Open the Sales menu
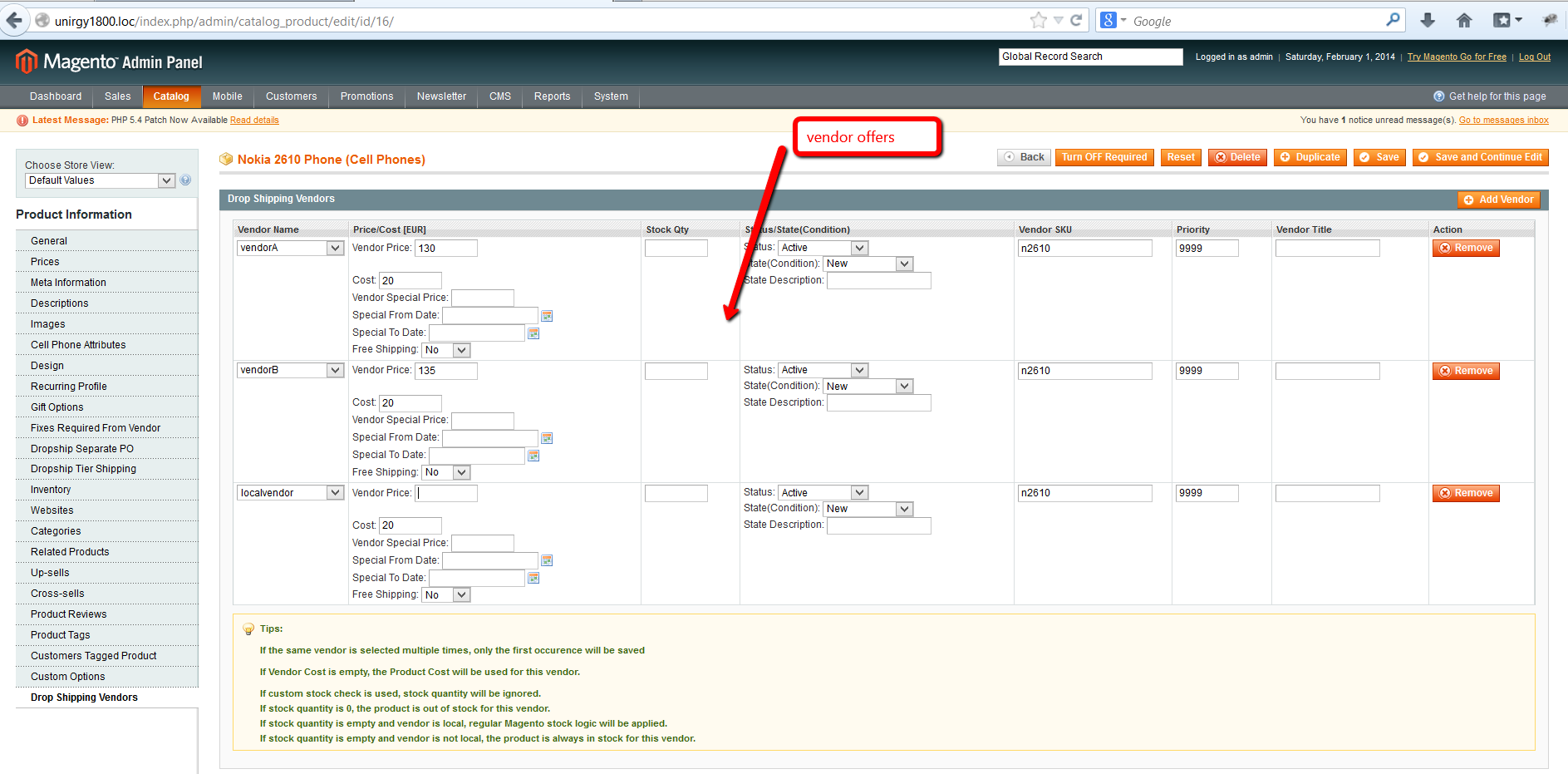The width and height of the screenshot is (1568, 774). 117,96
